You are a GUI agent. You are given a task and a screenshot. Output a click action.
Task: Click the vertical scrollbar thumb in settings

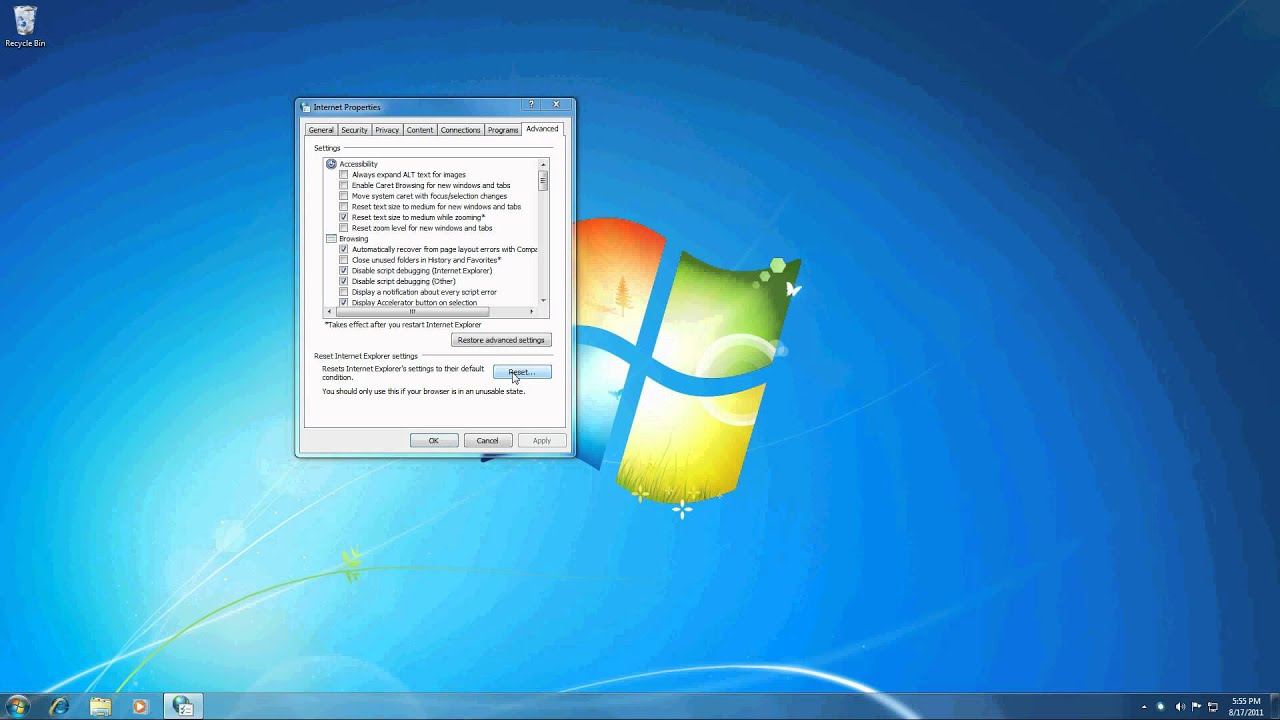point(543,180)
